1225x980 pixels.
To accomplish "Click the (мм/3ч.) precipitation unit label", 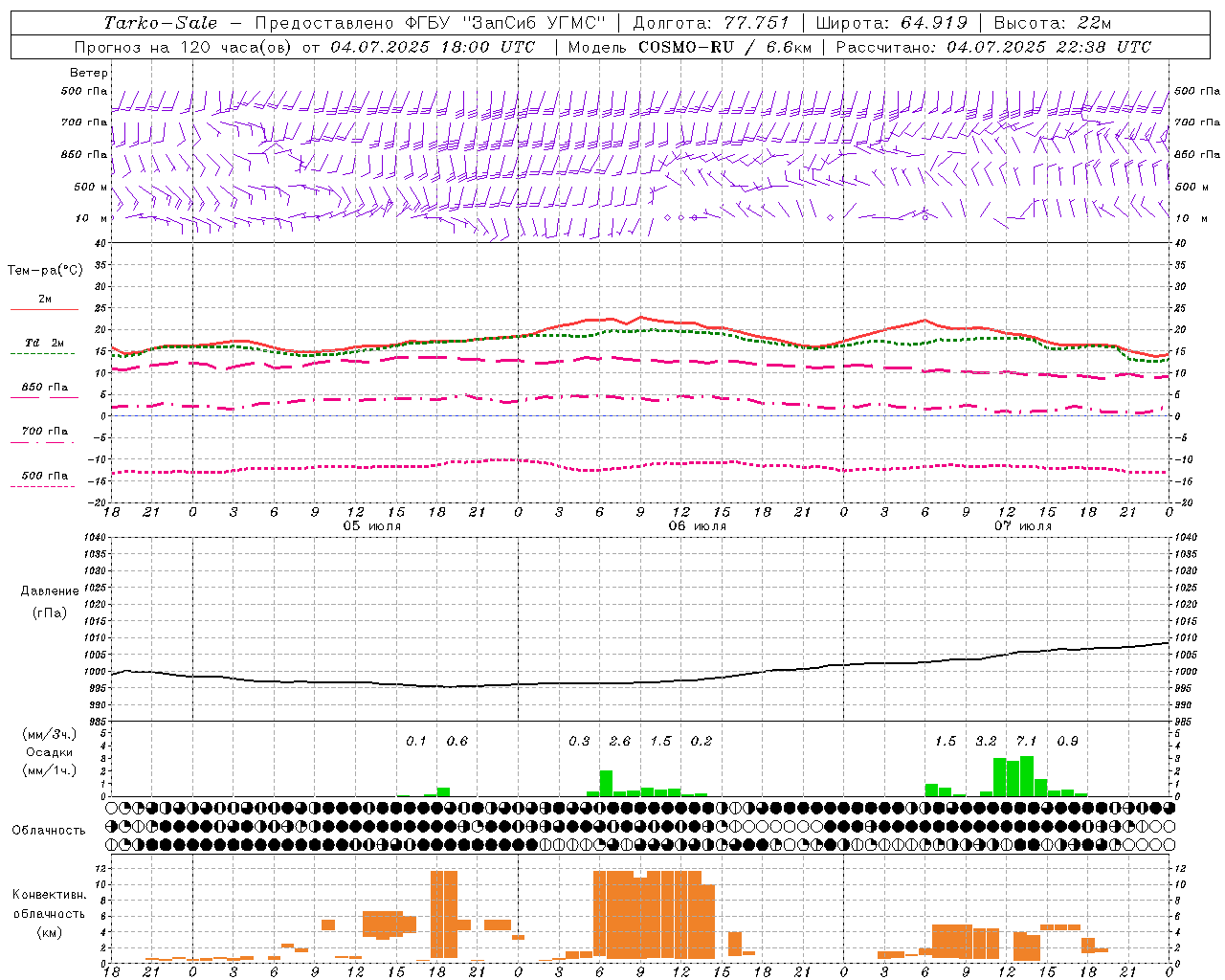I will [x=49, y=734].
